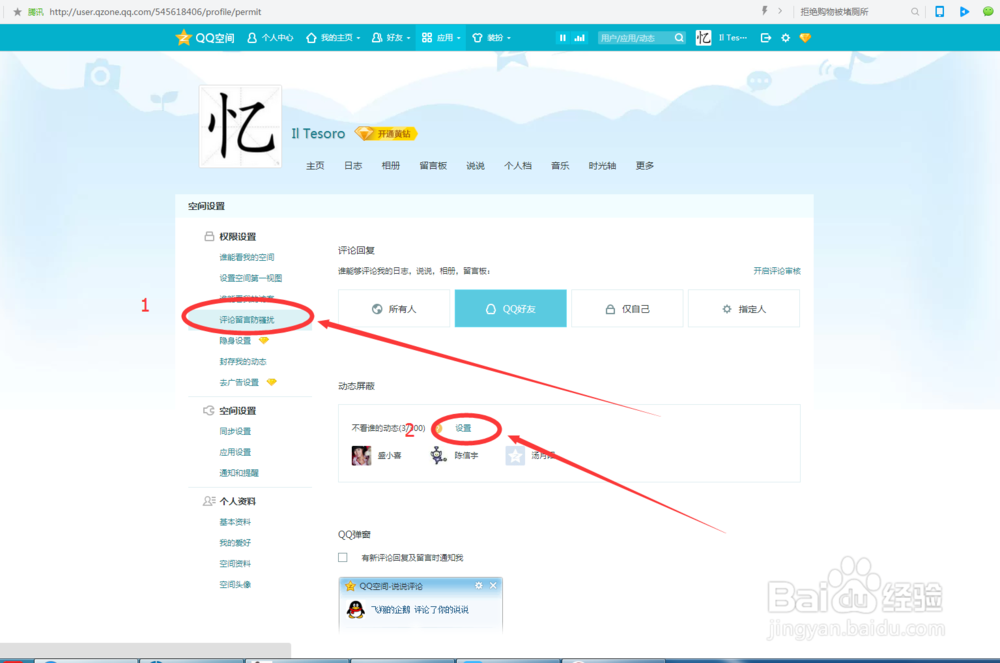Switch to the 时光轴 tab
The image size is (1000, 663).
click(x=602, y=166)
